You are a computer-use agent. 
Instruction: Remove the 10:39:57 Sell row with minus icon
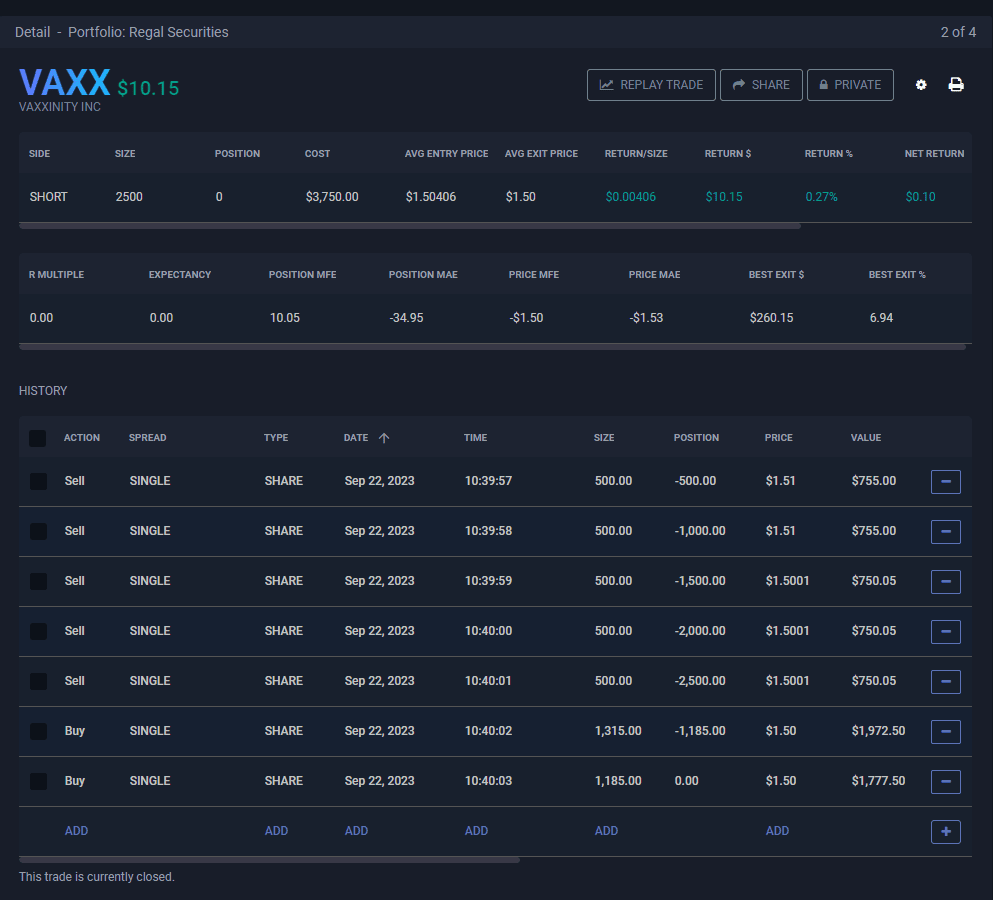[x=945, y=482]
